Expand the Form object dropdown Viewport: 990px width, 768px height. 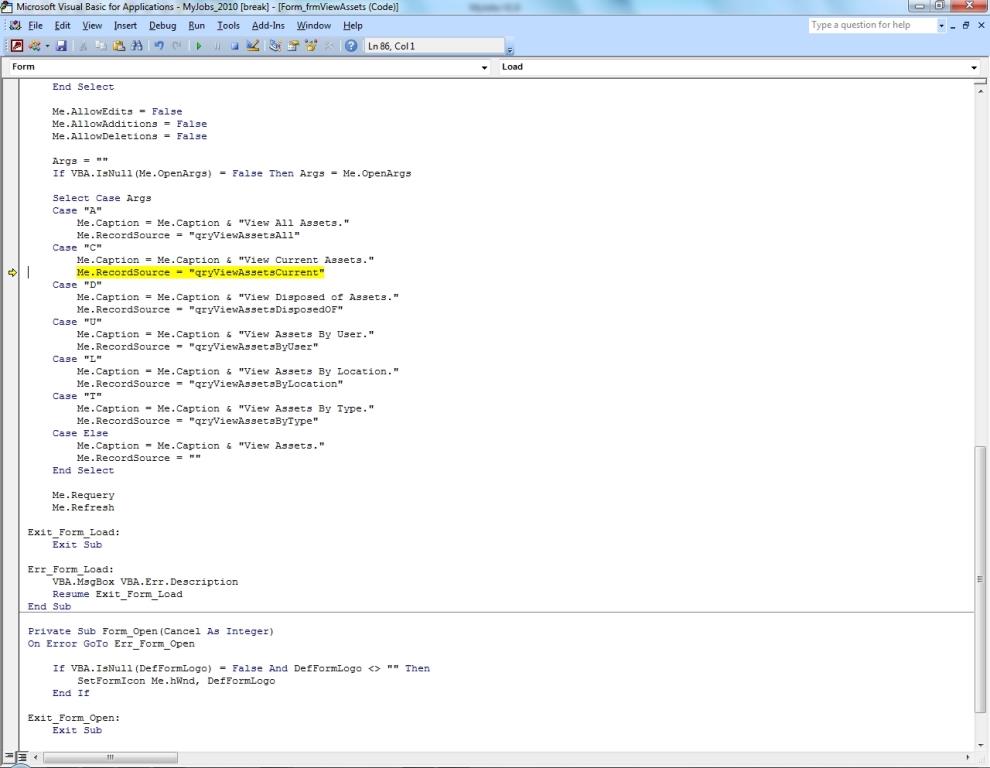(x=485, y=67)
